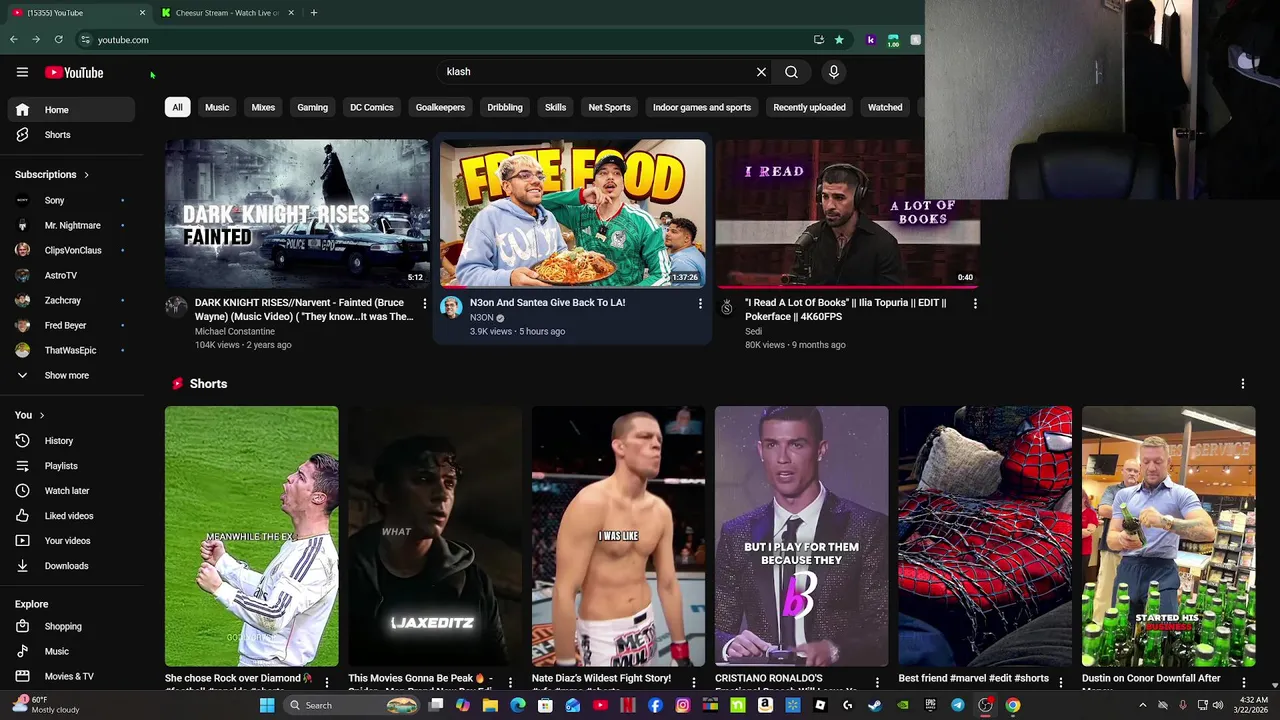Open the AstroTV subscription

(x=70, y=275)
